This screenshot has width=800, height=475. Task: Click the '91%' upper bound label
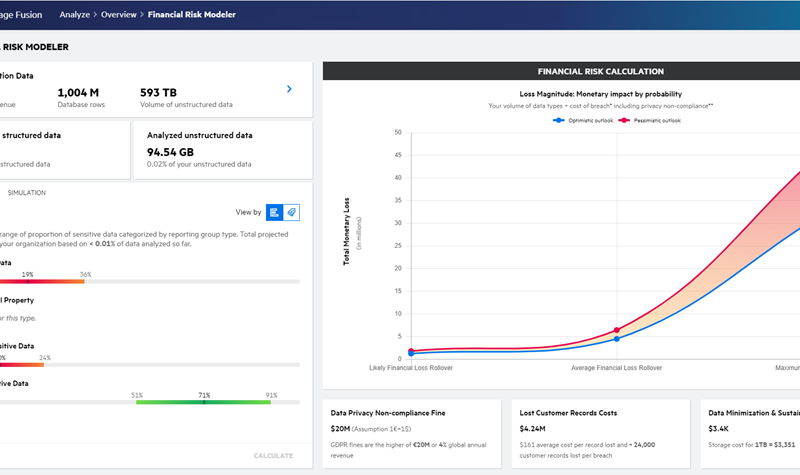[x=271, y=395]
